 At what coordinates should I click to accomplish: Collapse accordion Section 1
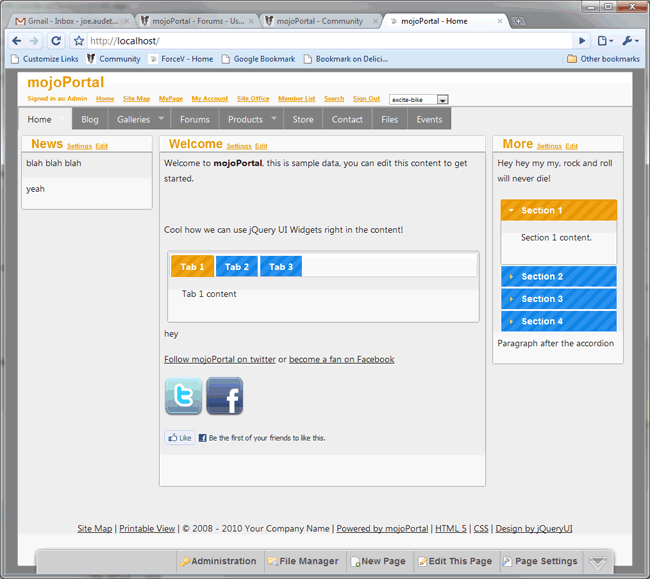point(558,210)
